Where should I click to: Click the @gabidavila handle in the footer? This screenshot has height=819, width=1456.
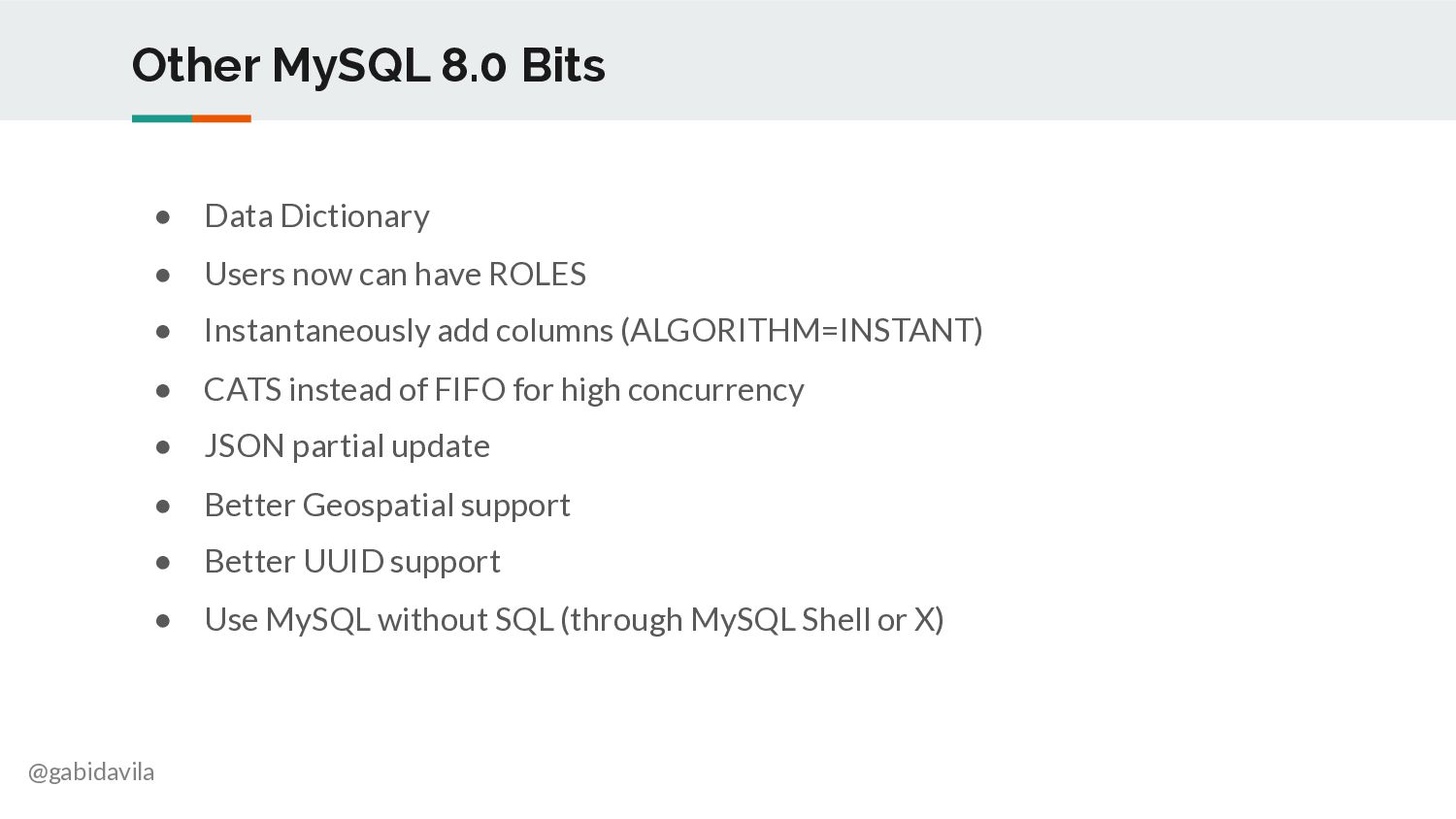tap(91, 772)
